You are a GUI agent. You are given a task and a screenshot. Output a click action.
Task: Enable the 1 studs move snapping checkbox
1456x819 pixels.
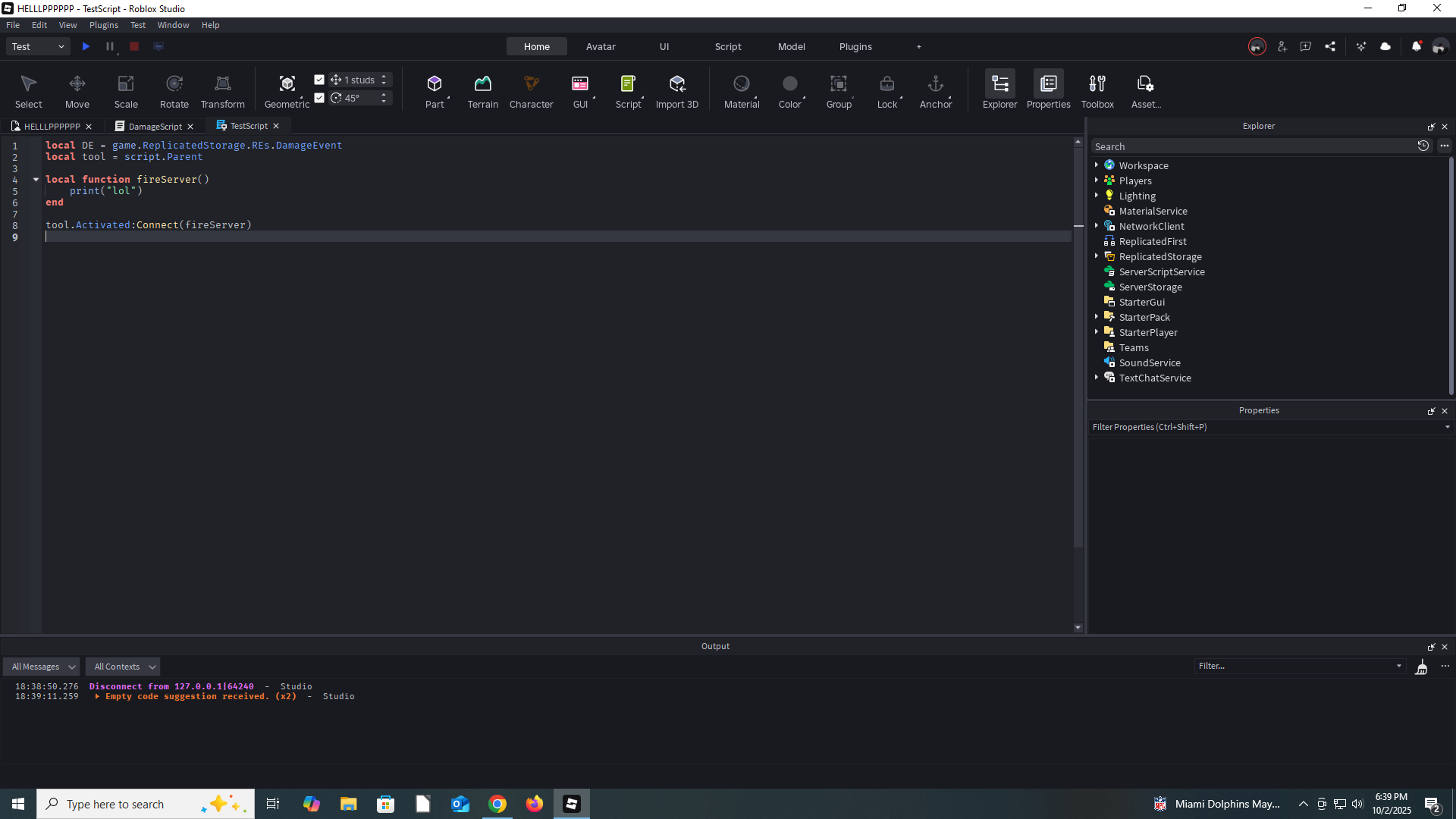point(319,79)
